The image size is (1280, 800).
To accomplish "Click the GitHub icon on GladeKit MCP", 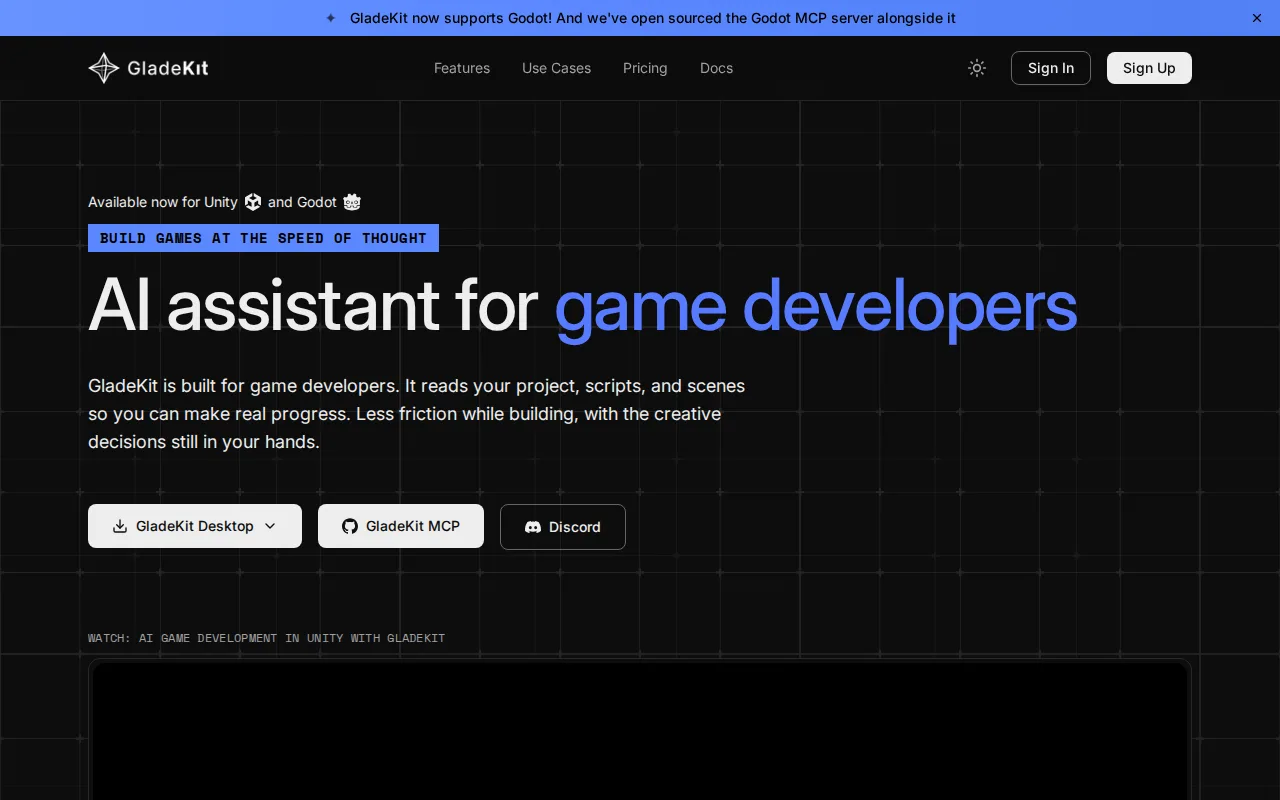I will [x=350, y=526].
